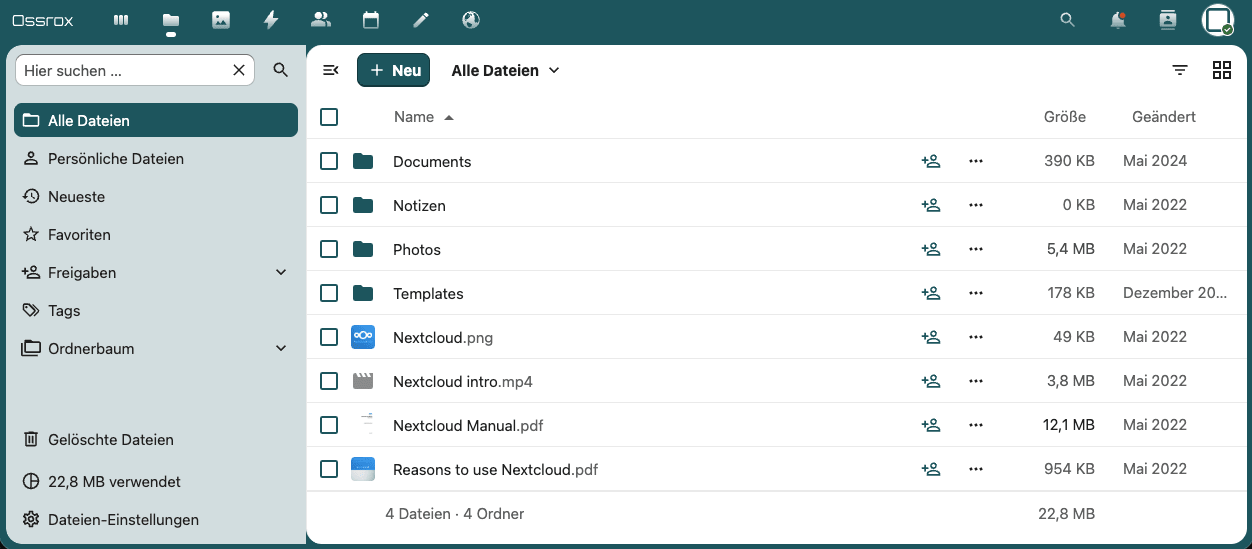1252x549 pixels.
Task: Select the Nextcloud.png checkbox
Action: (329, 337)
